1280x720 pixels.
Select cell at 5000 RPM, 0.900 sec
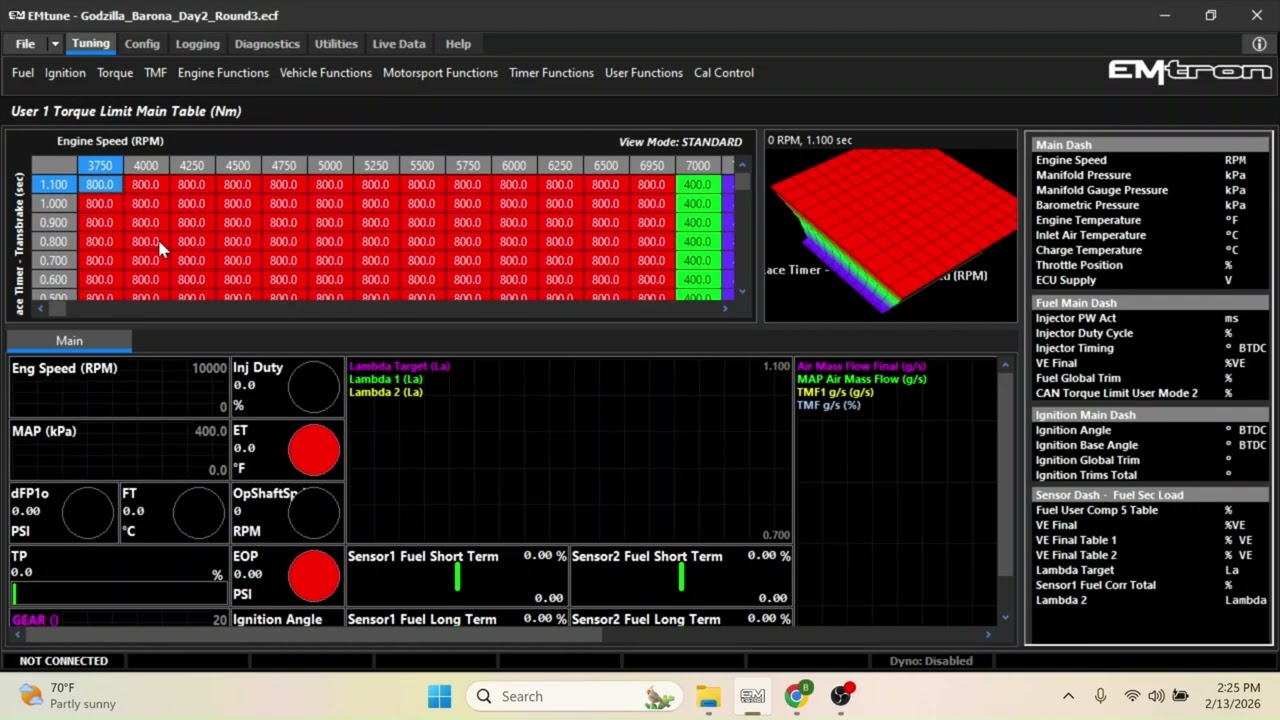[x=329, y=223]
